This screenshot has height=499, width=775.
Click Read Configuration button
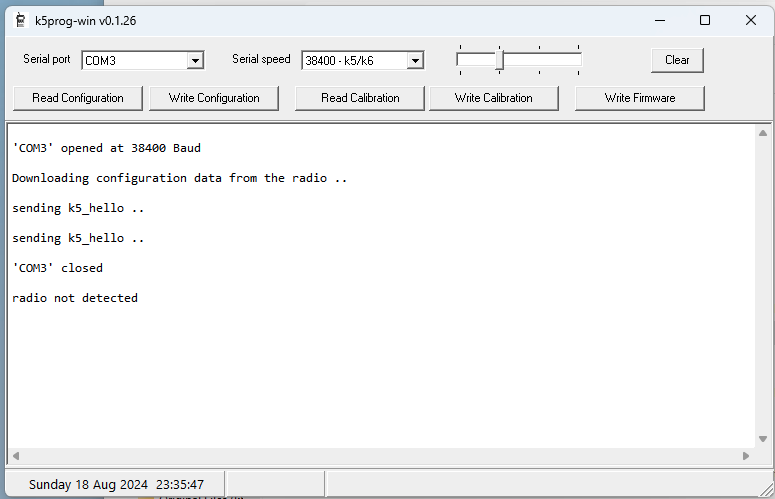tap(78, 98)
